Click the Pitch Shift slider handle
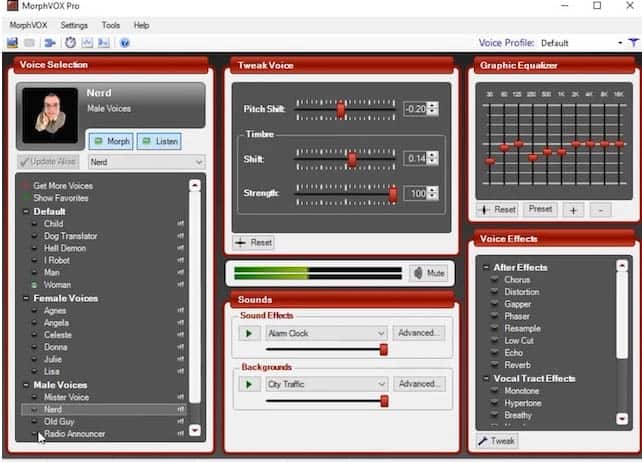This screenshot has height=462, width=642. pos(341,109)
